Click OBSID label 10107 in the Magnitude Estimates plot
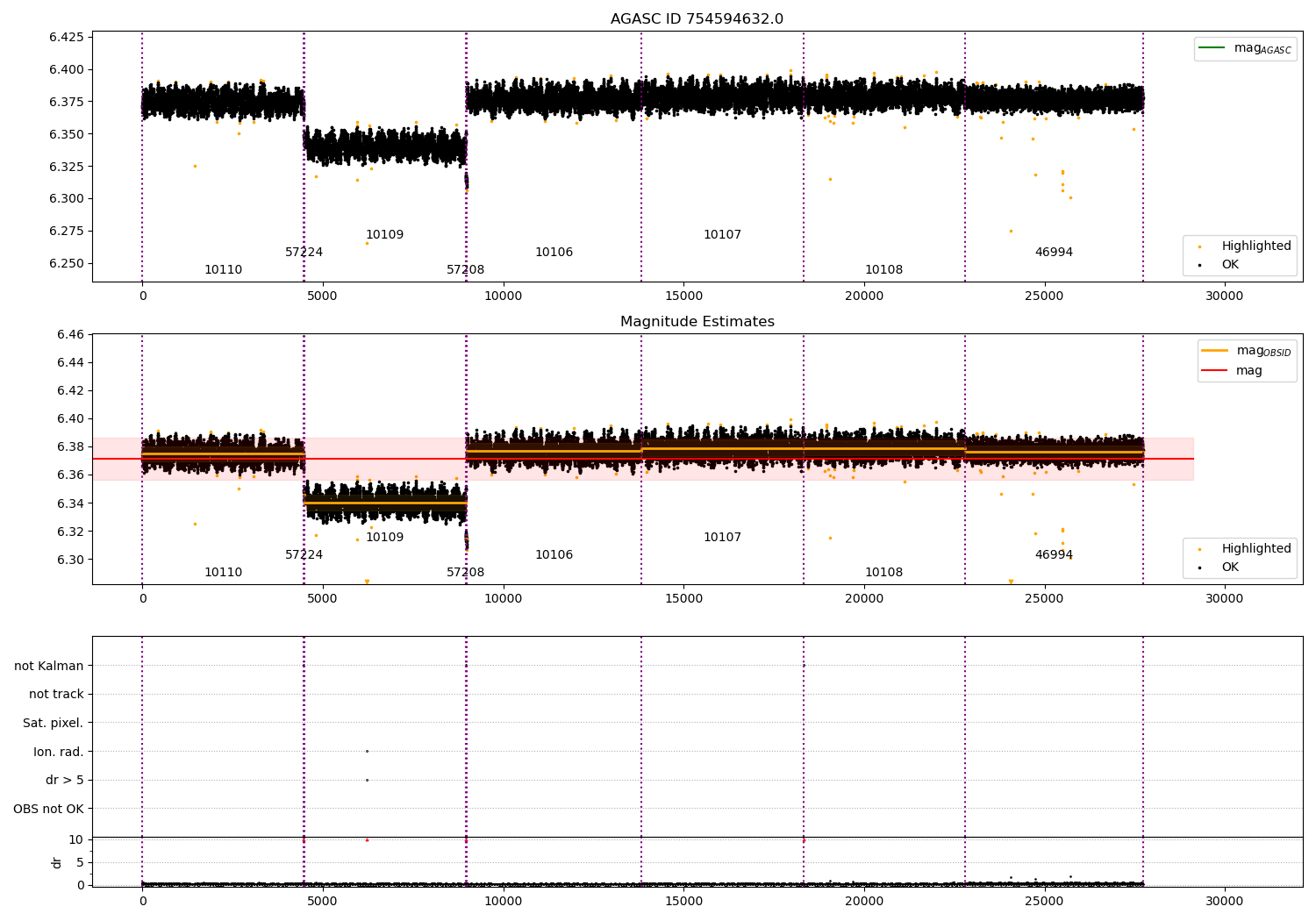This screenshot has height=921, width=1316. [x=722, y=538]
